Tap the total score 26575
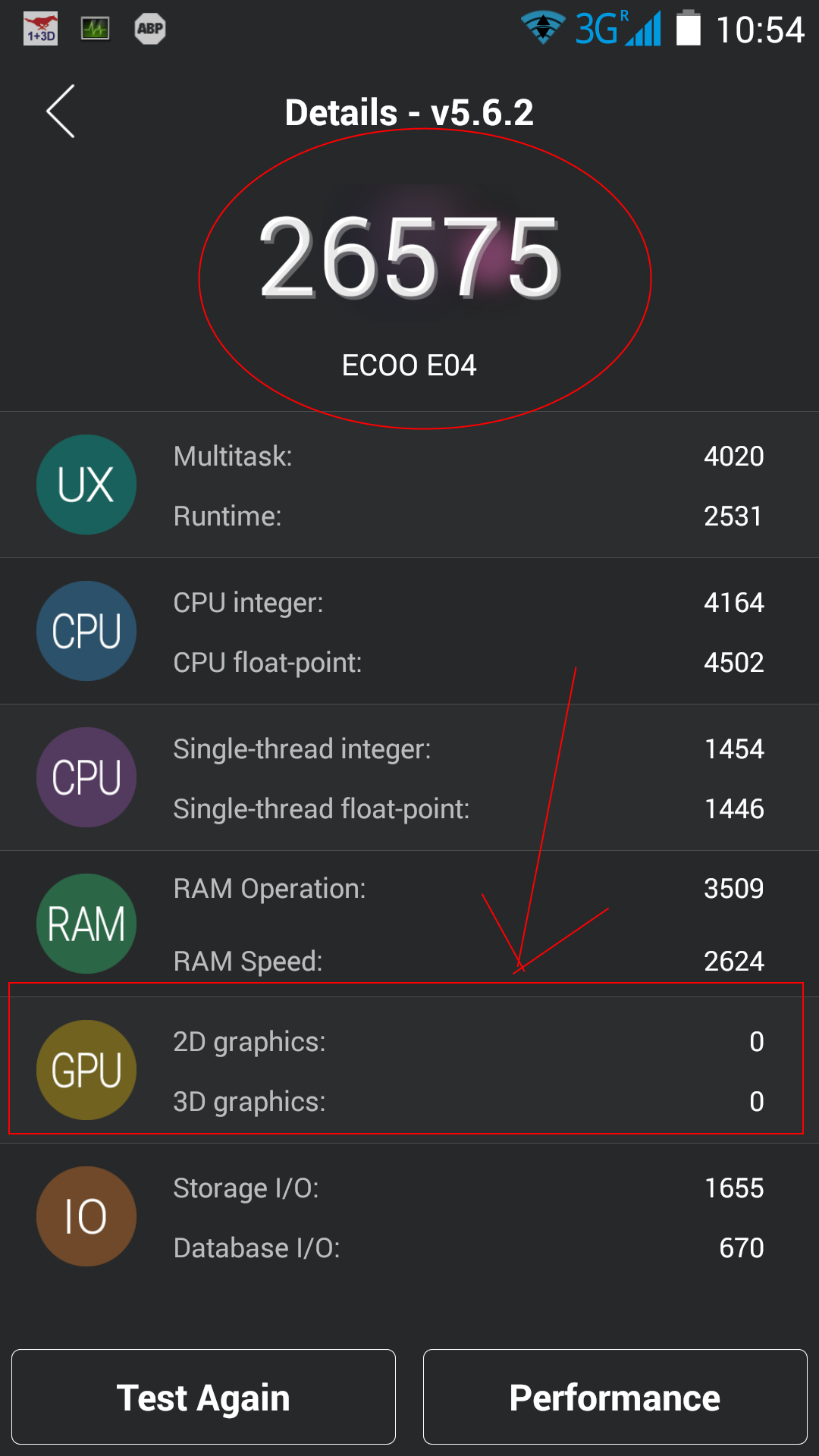Screen dimensions: 819x1456 click(x=409, y=258)
